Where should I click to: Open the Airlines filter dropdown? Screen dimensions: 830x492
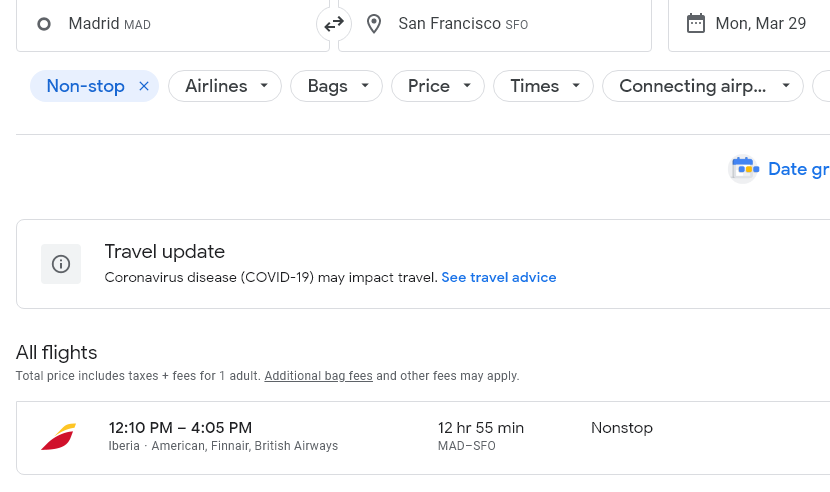pos(225,86)
